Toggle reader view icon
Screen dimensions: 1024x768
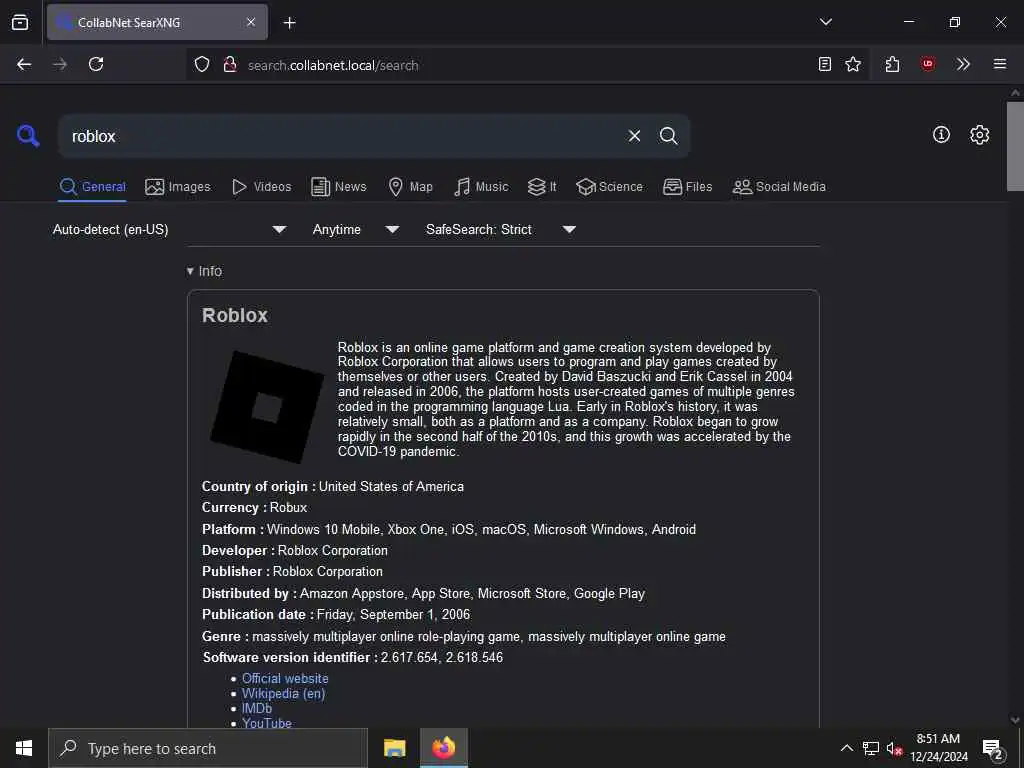coord(825,64)
